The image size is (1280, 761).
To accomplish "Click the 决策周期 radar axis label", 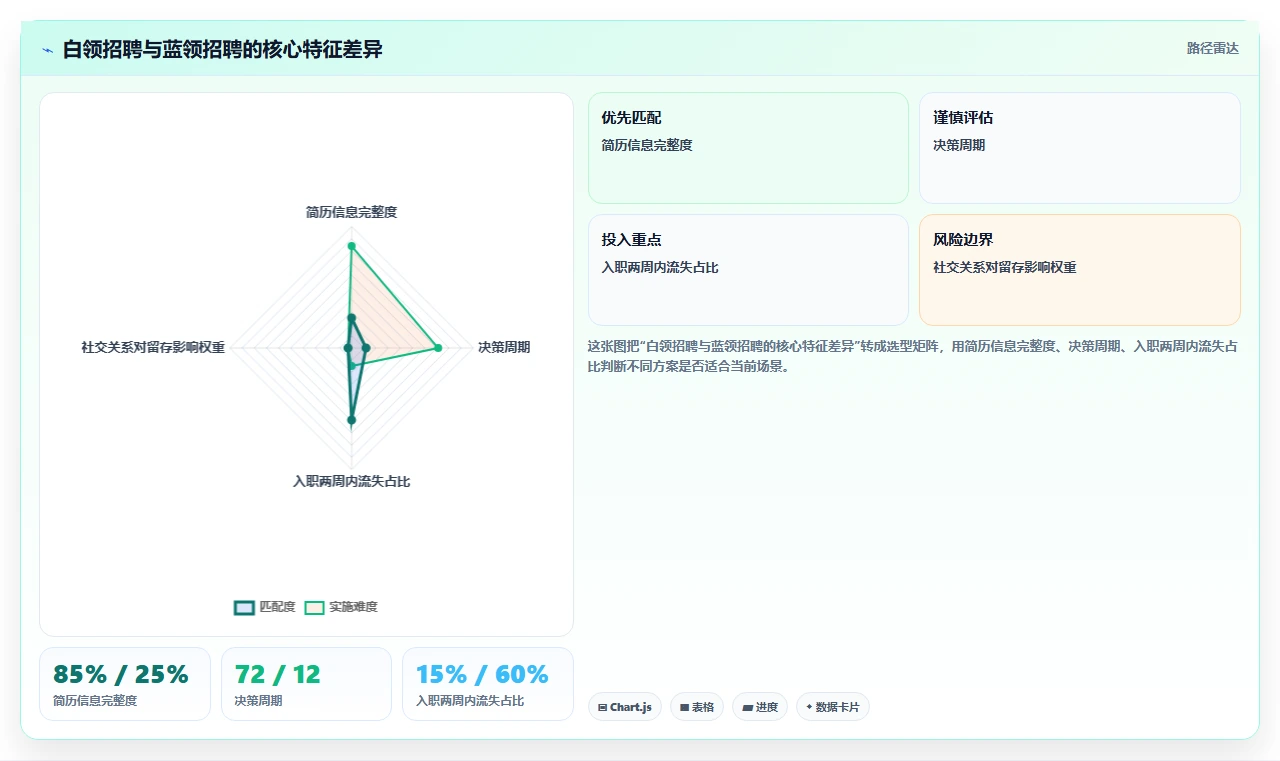I will tap(504, 347).
